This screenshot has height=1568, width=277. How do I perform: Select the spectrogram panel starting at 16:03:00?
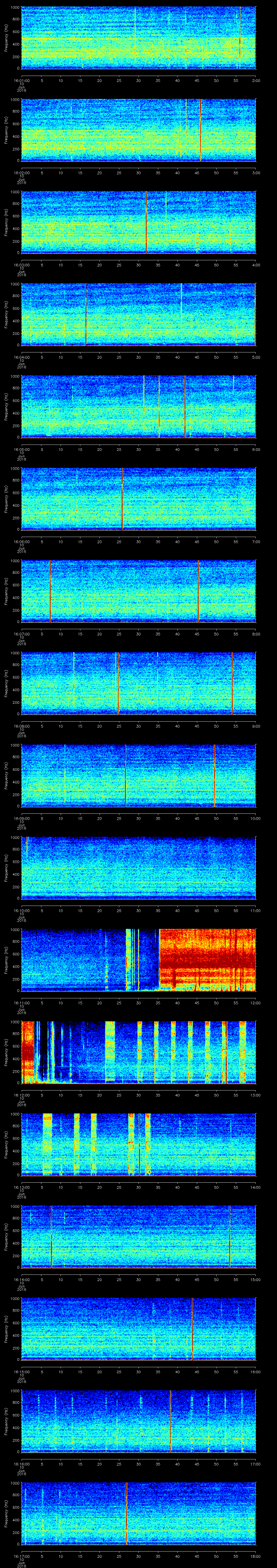click(138, 222)
